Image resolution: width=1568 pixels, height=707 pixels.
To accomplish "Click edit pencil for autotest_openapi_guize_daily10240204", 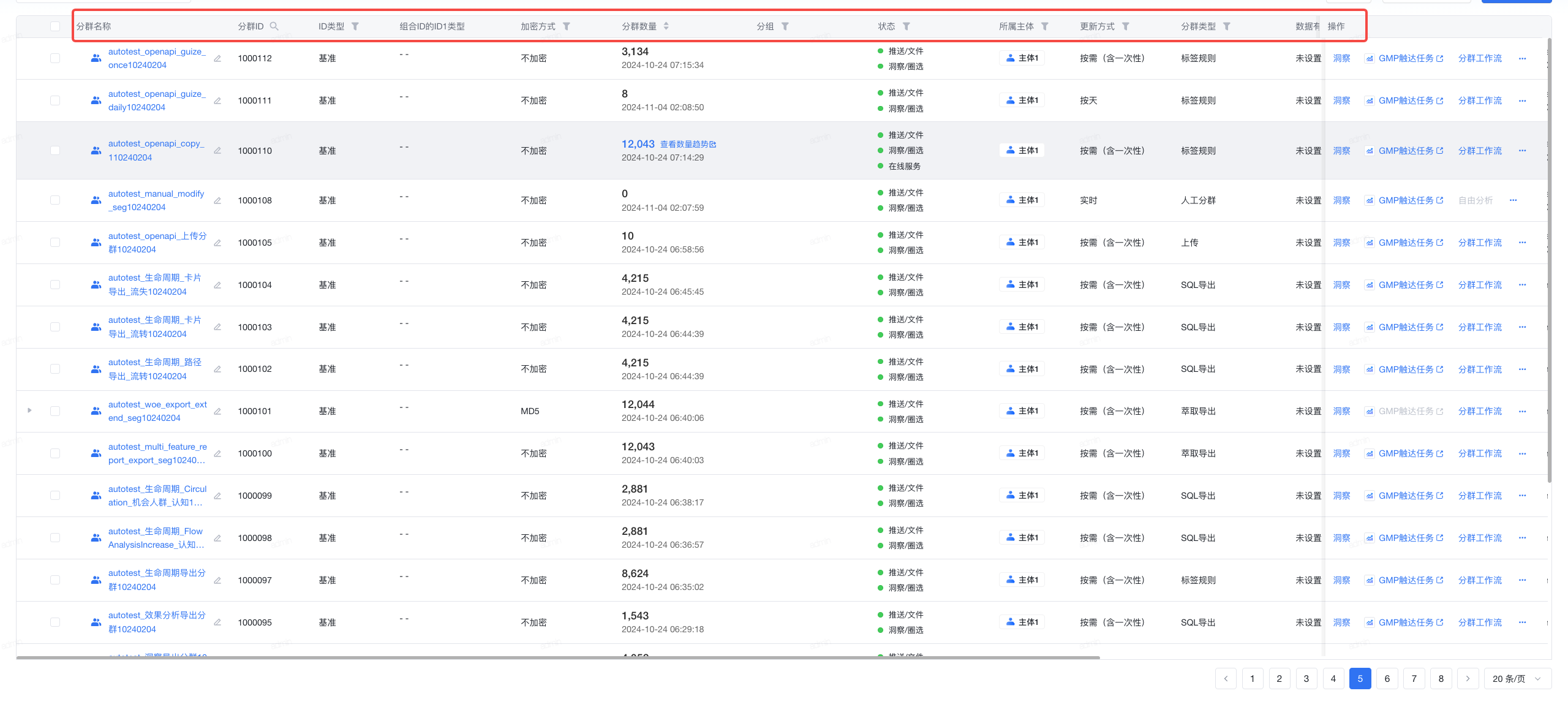I will pyautogui.click(x=217, y=101).
